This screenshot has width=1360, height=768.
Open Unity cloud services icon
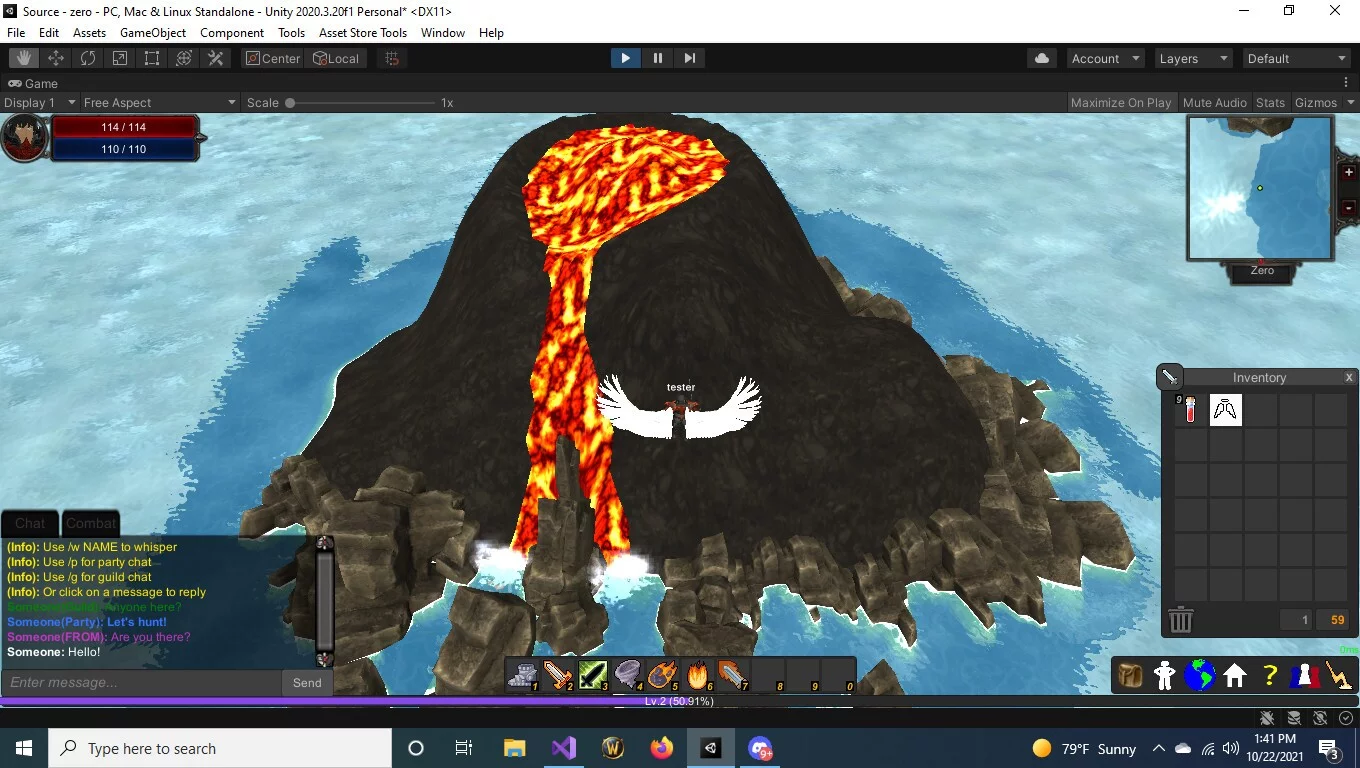click(1042, 58)
